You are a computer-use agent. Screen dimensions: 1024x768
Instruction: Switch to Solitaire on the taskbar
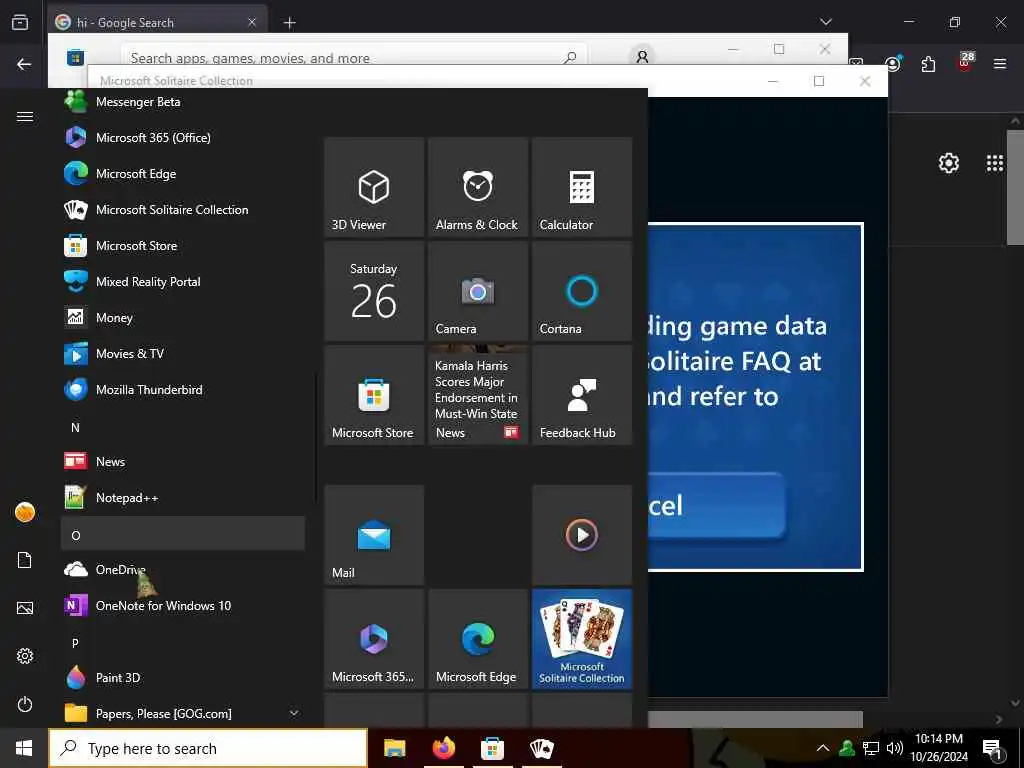pyautogui.click(x=541, y=748)
